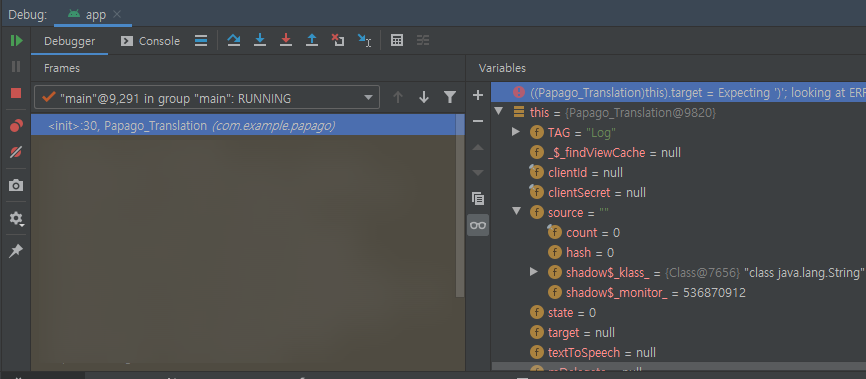Click Run to Cursor

click(x=365, y=40)
